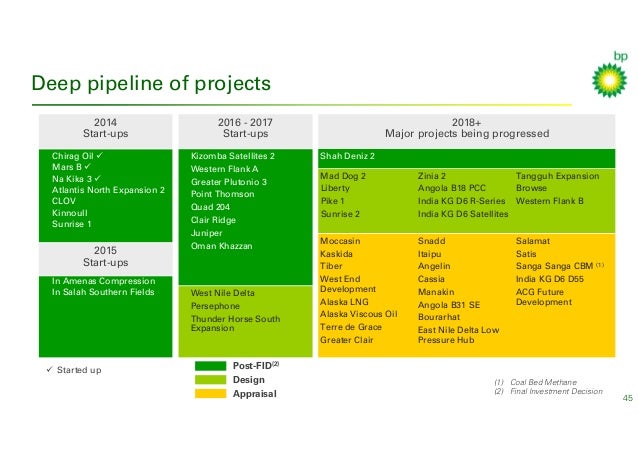Viewport: 638px width, 451px height.
Task: Select 'Cassia' entry
Action: click(x=431, y=279)
